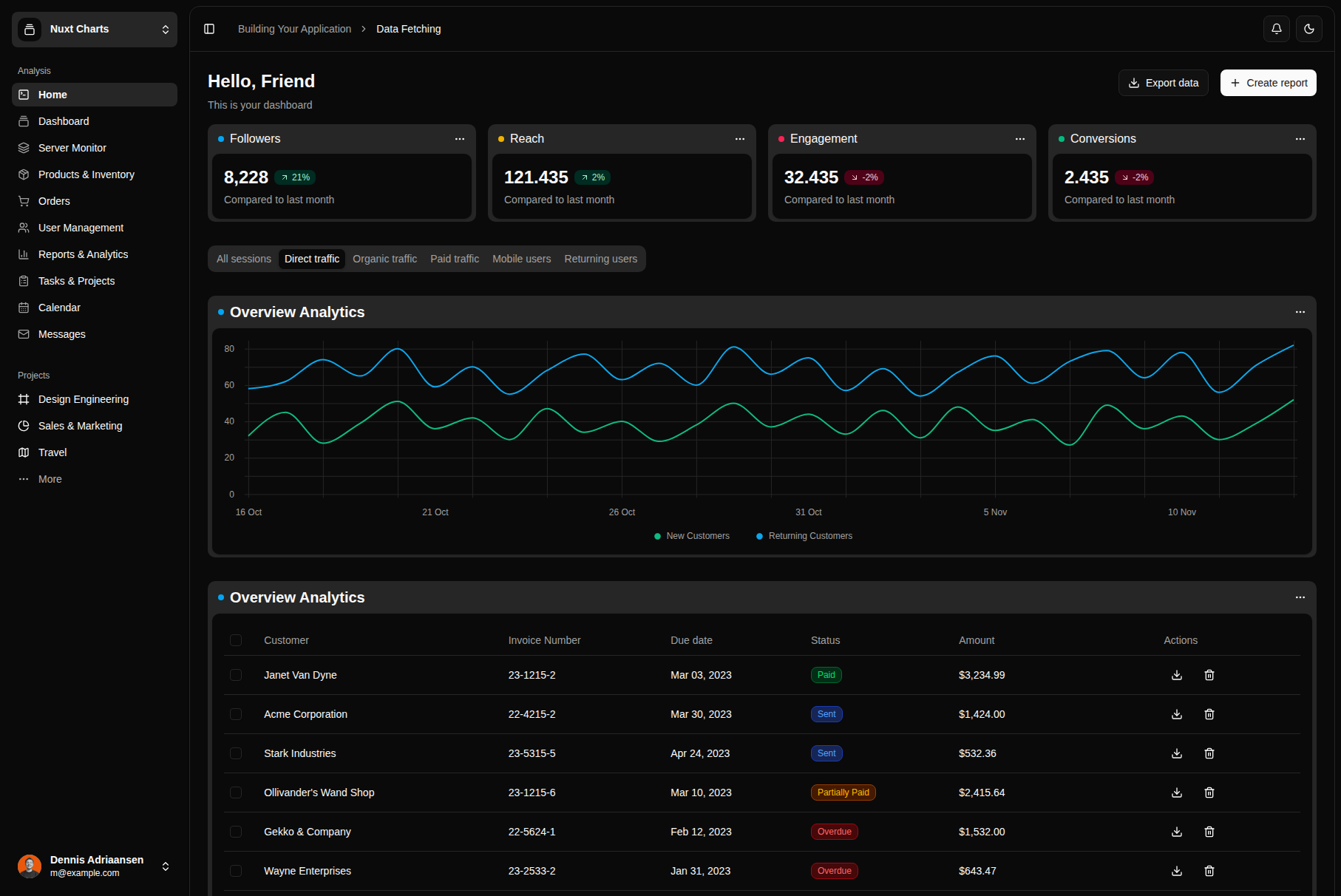Viewport: 1341px width, 896px height.
Task: Open the Server Monitor section
Action: click(x=72, y=147)
